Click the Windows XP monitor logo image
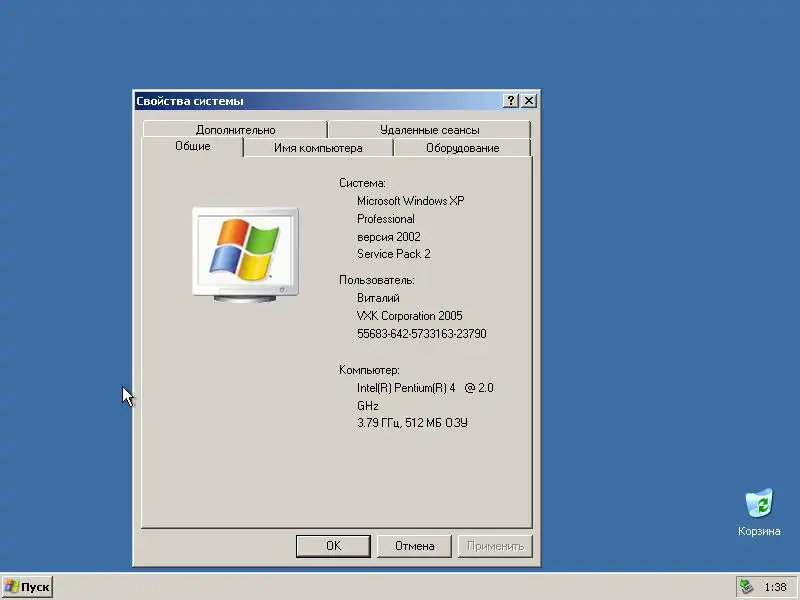This screenshot has height=600, width=800. [245, 255]
